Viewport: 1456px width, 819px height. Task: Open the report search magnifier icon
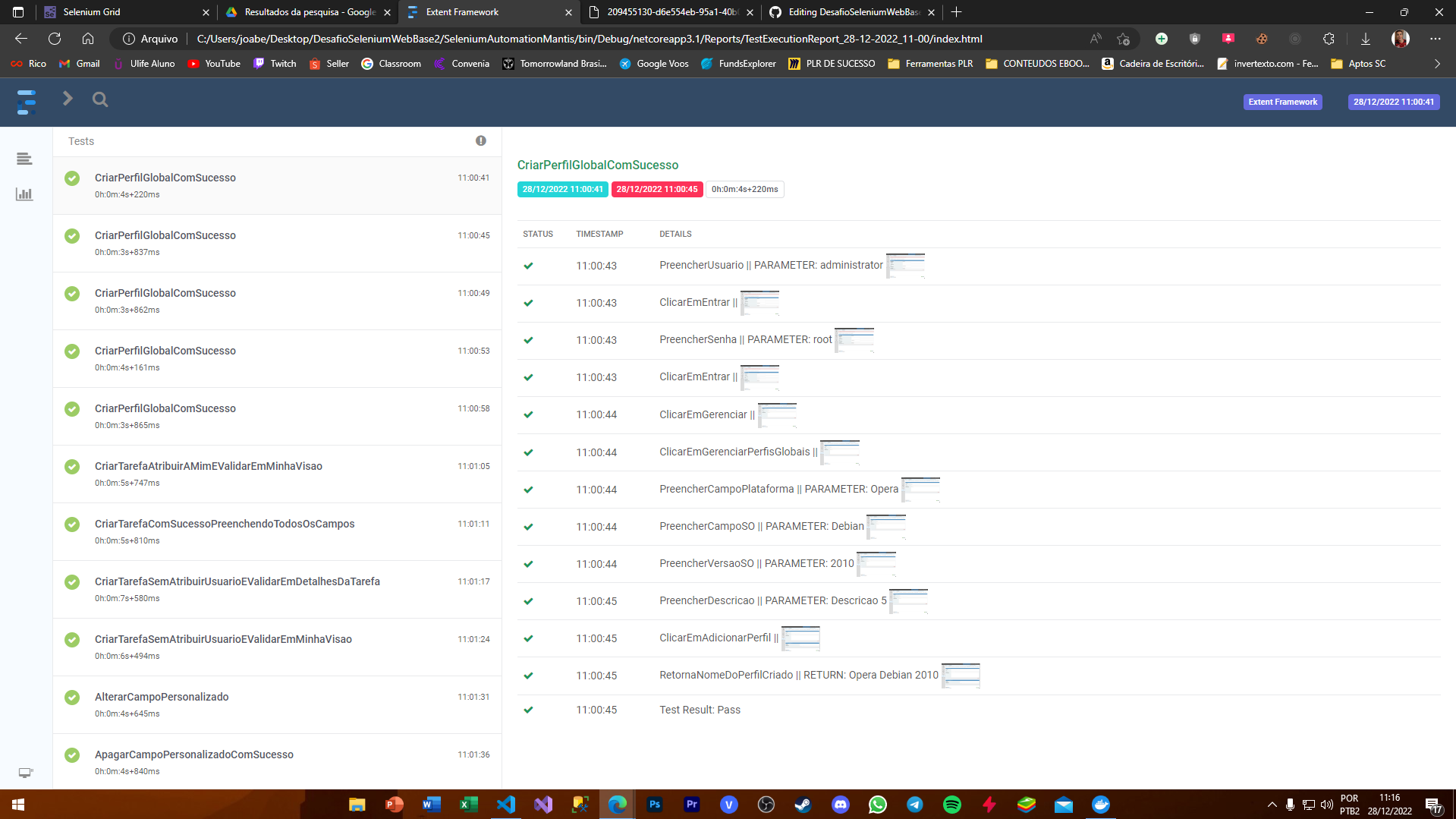99,99
